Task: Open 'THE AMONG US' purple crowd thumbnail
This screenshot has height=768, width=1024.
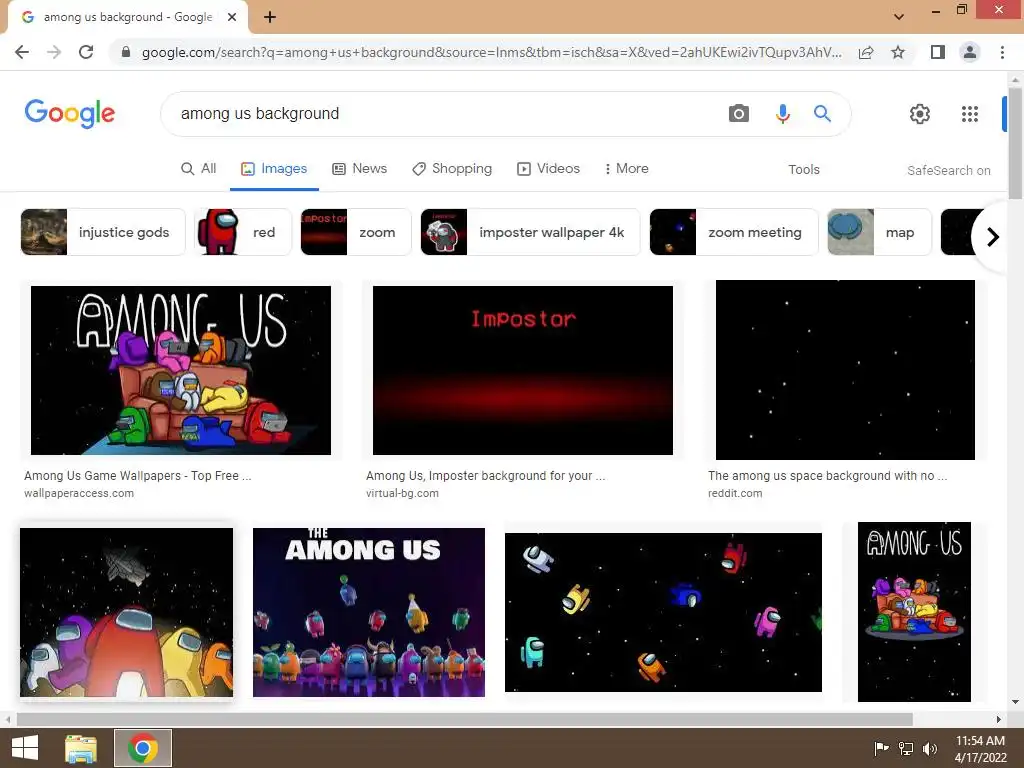Action: point(369,613)
